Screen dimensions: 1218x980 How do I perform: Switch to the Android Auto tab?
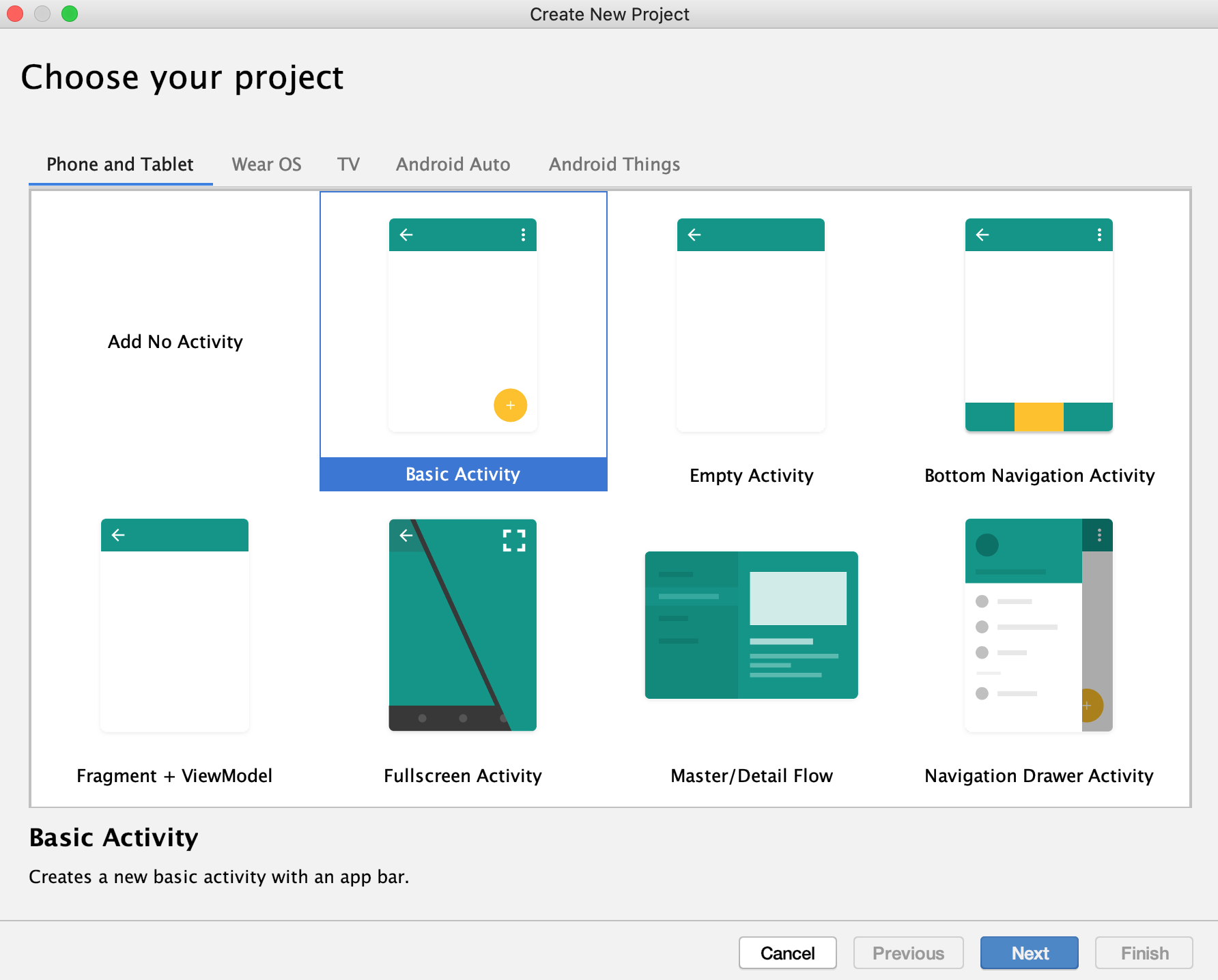452,164
